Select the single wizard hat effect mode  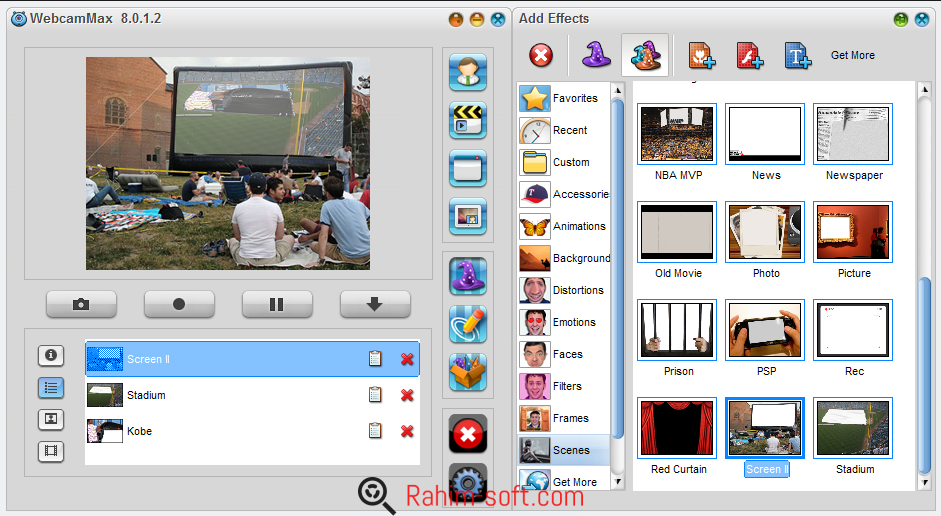tap(596, 55)
